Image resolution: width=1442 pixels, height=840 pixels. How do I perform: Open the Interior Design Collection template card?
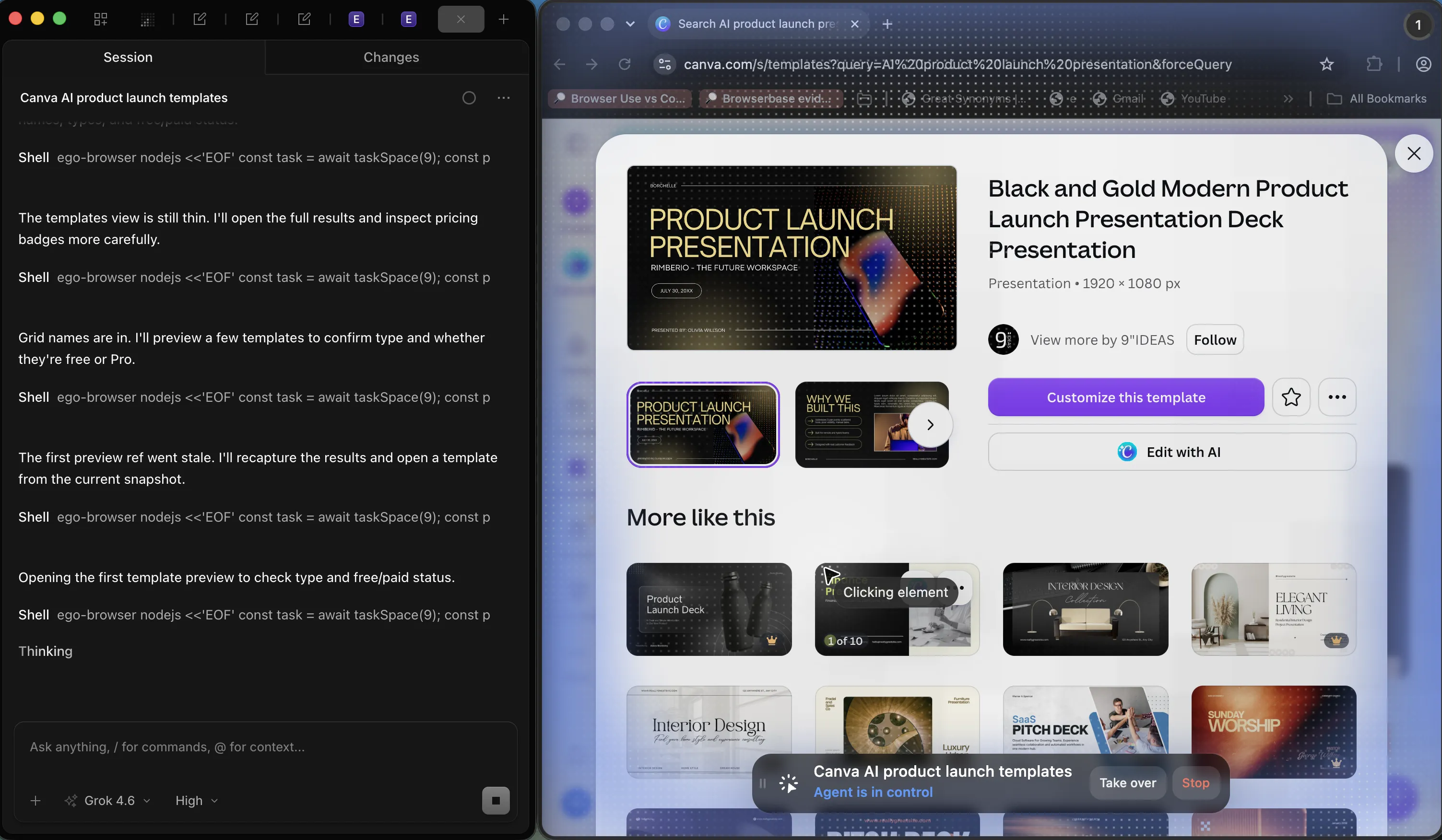[x=1086, y=609]
